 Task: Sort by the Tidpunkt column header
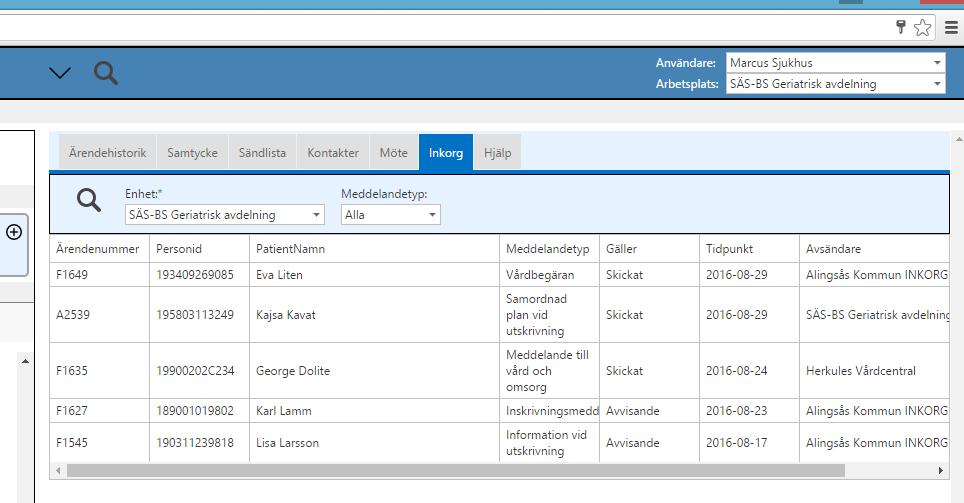749,249
